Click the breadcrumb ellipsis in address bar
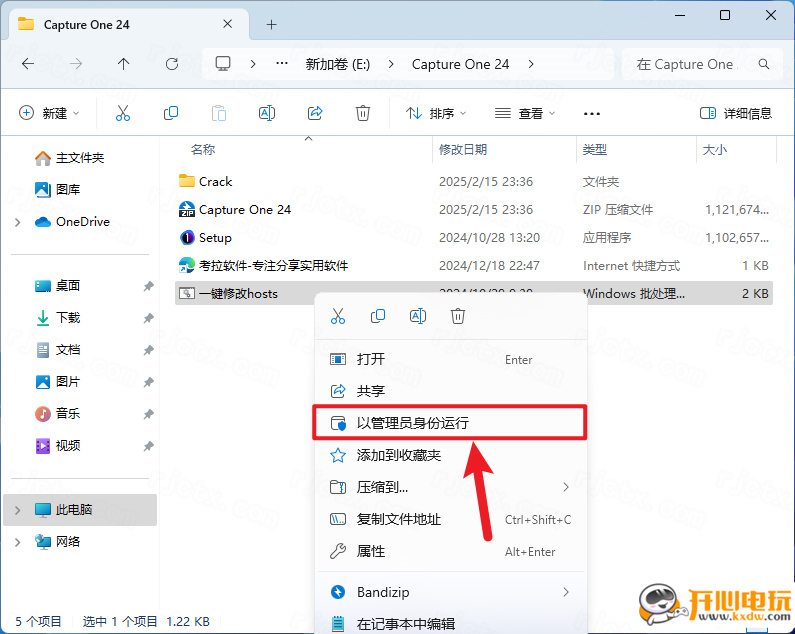 282,64
